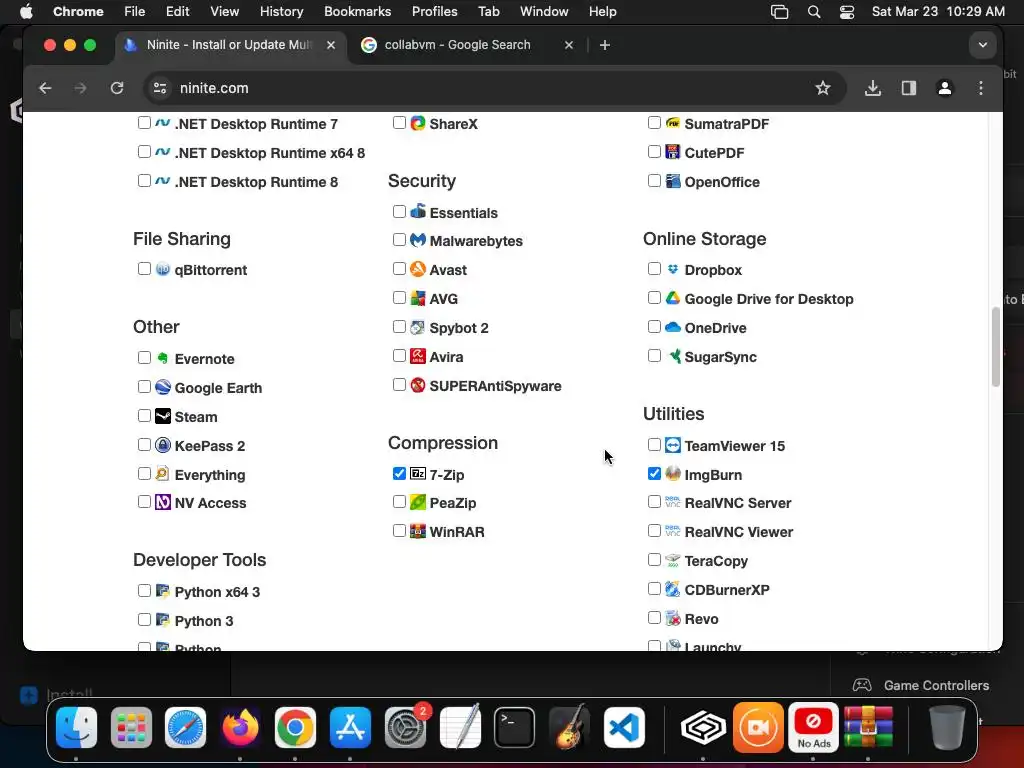Open macOS Control Center
The height and width of the screenshot is (768, 1024).
click(846, 11)
